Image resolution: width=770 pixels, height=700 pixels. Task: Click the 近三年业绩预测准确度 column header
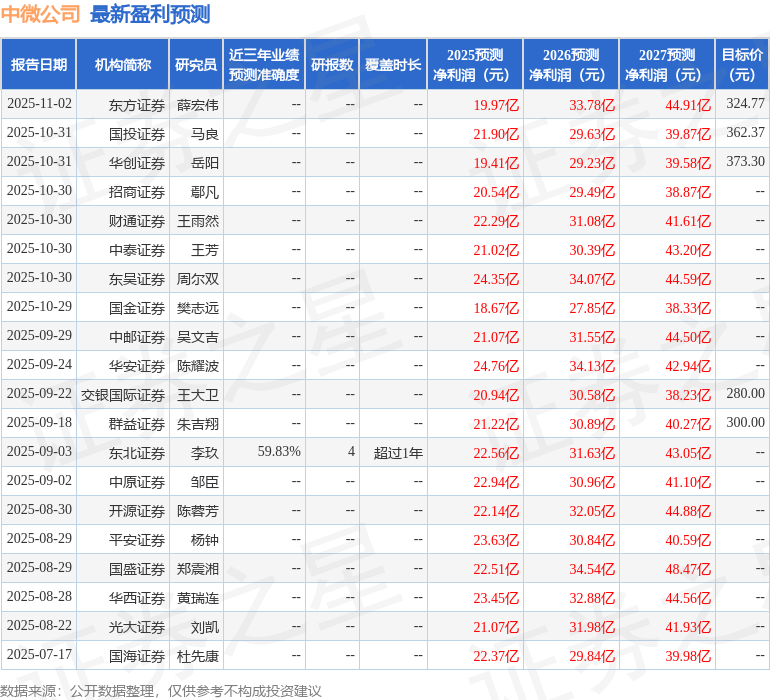[x=264, y=65]
